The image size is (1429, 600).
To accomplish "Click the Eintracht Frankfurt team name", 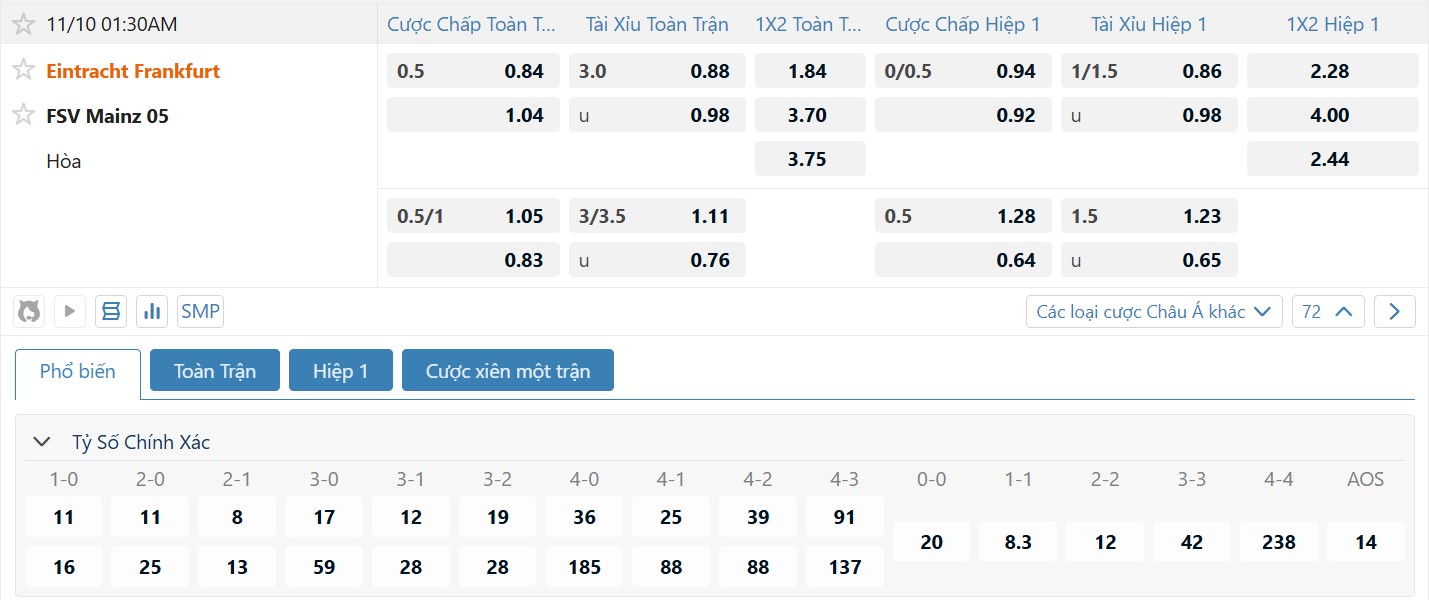I will [133, 71].
